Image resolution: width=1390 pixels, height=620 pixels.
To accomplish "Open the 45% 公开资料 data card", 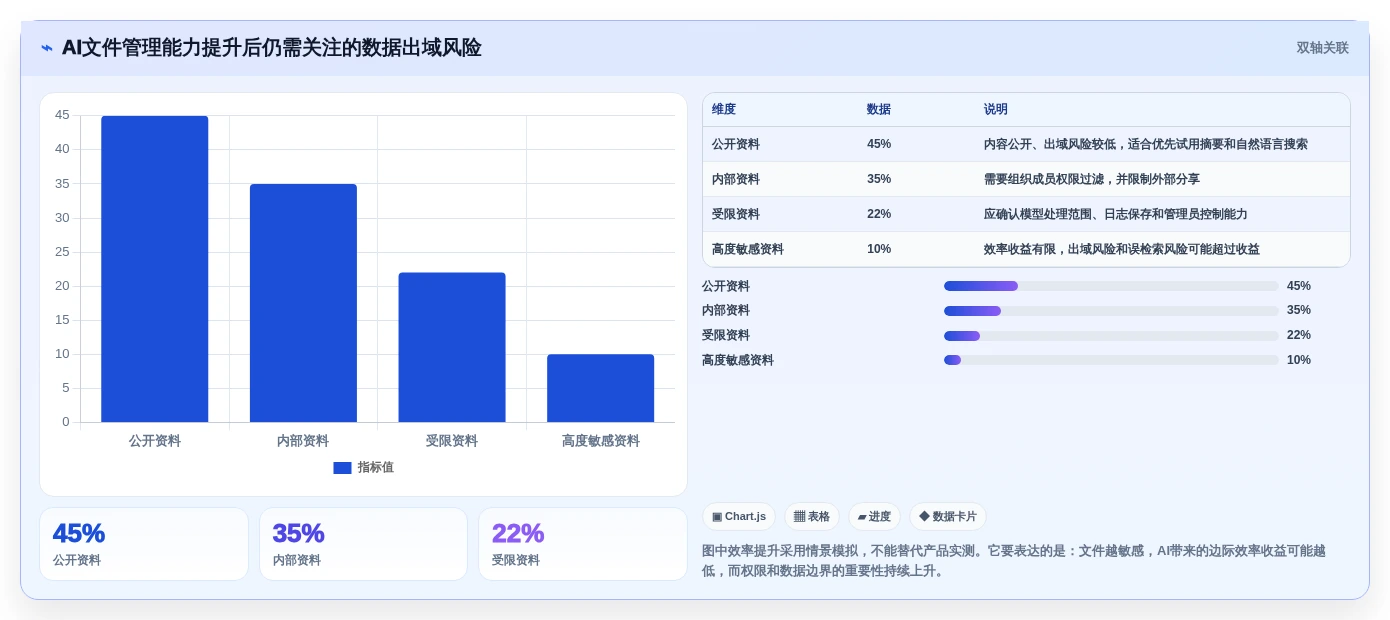I will point(144,544).
